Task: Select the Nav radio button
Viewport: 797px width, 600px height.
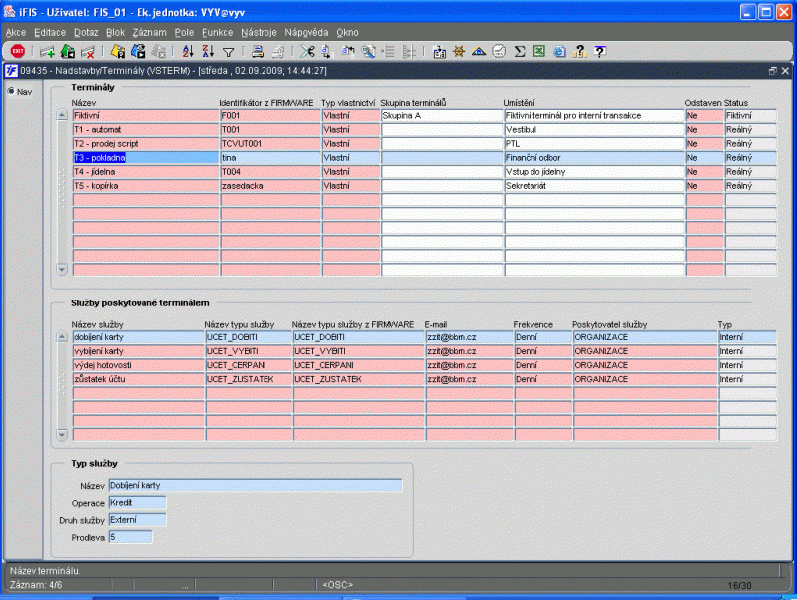Action: (11, 91)
